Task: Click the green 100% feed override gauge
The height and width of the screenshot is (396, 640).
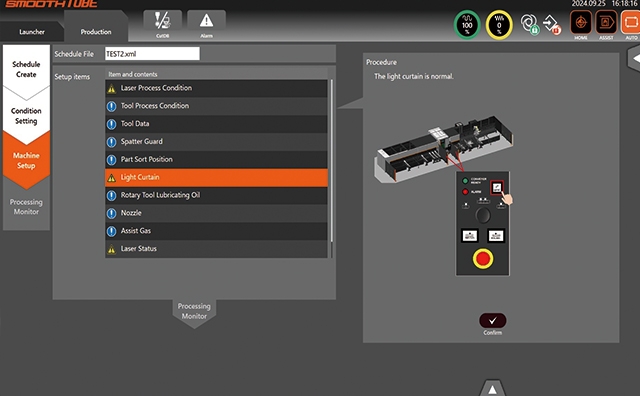Action: 467,24
